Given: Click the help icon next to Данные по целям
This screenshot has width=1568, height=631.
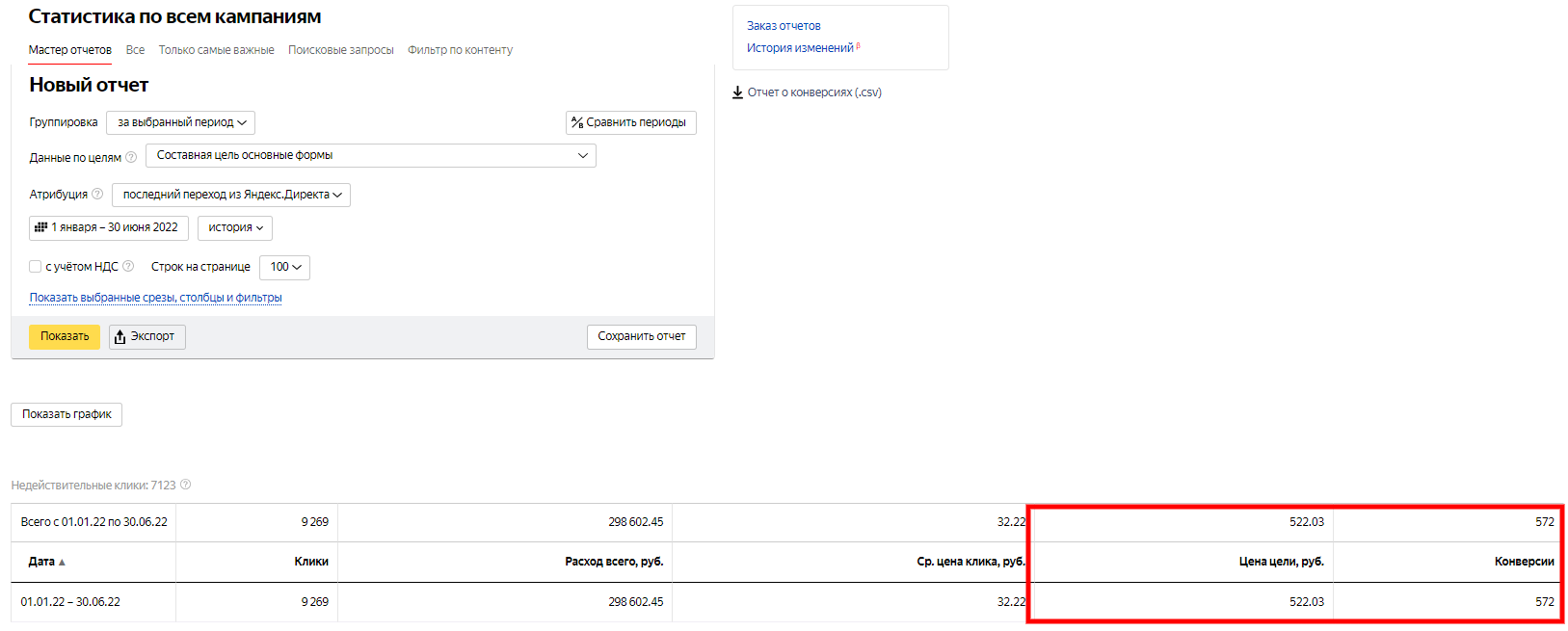Looking at the screenshot, I should click(131, 157).
